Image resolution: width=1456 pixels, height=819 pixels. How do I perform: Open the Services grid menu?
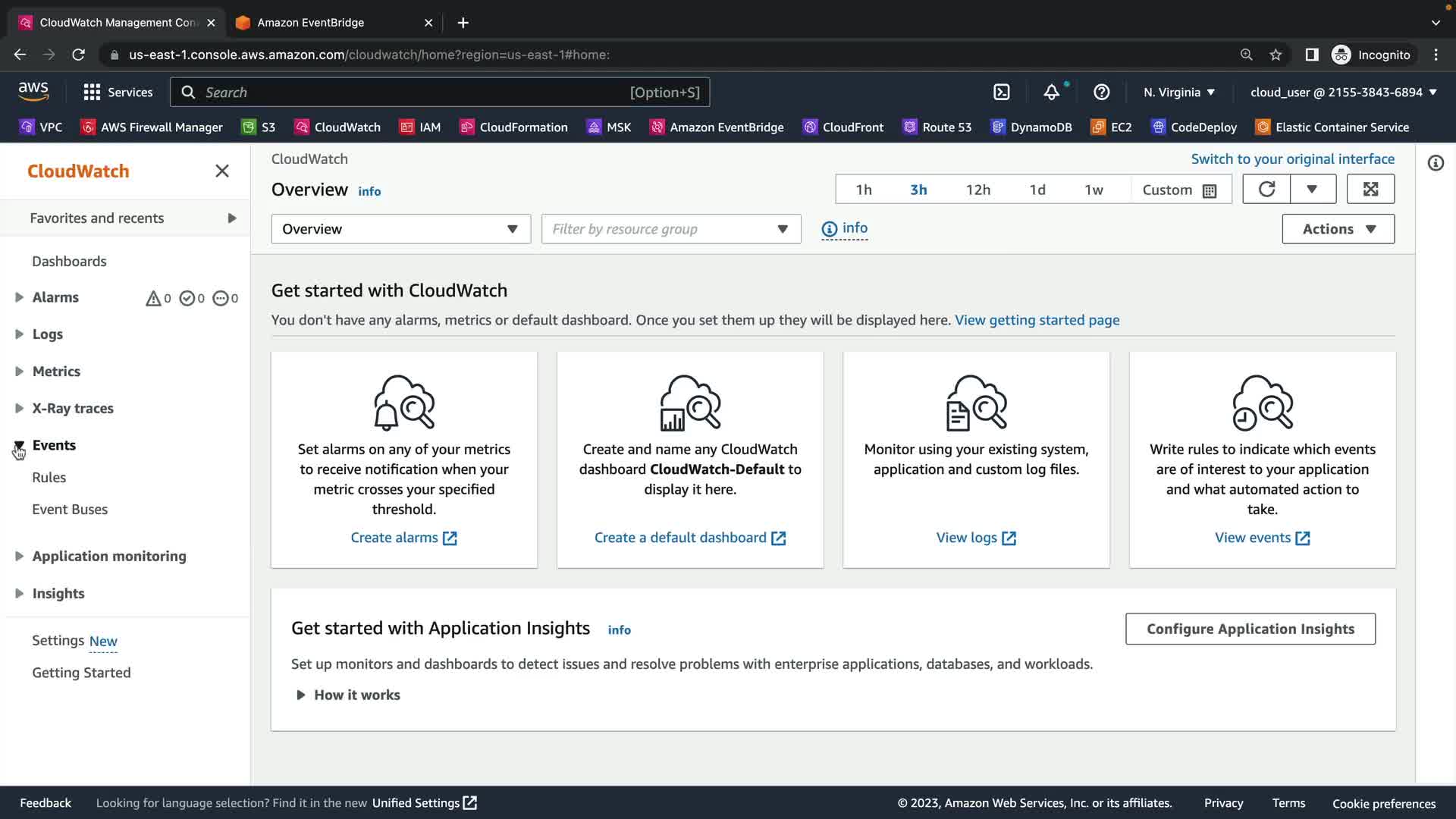click(118, 93)
